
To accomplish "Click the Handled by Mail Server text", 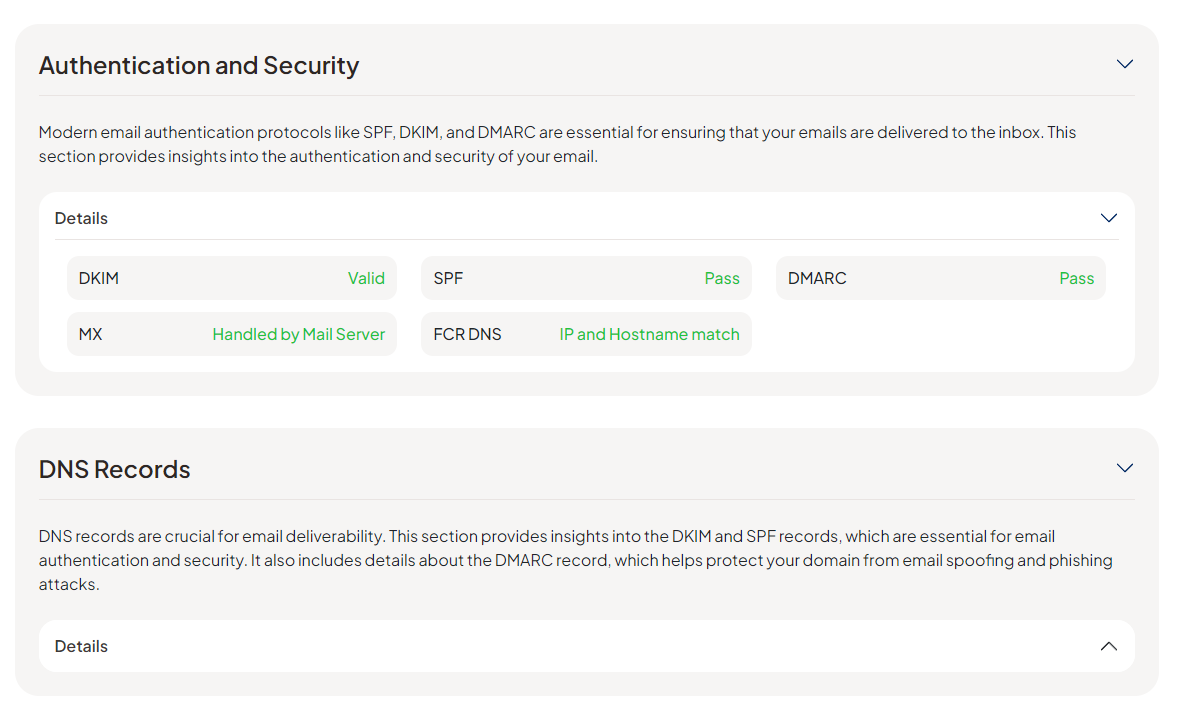I will 299,334.
